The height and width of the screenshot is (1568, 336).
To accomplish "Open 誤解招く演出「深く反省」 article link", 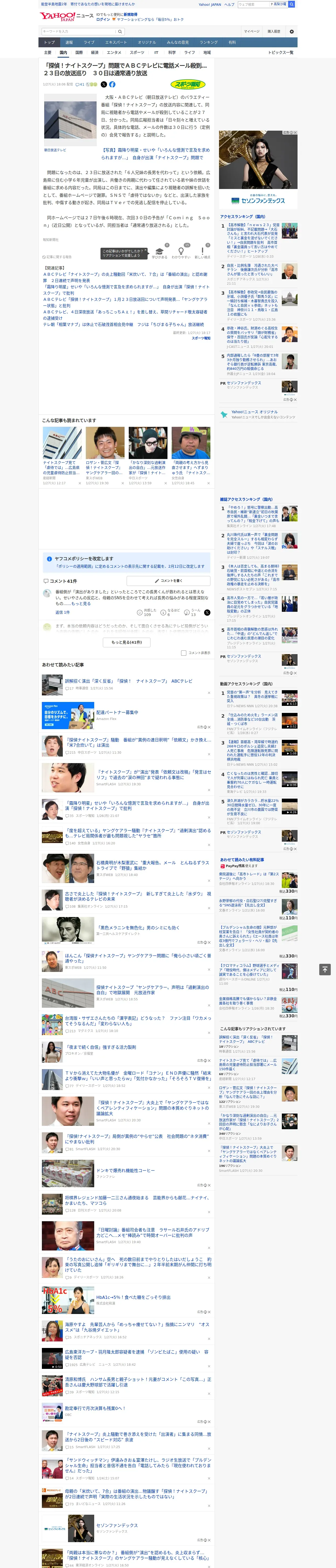I will click(129, 681).
